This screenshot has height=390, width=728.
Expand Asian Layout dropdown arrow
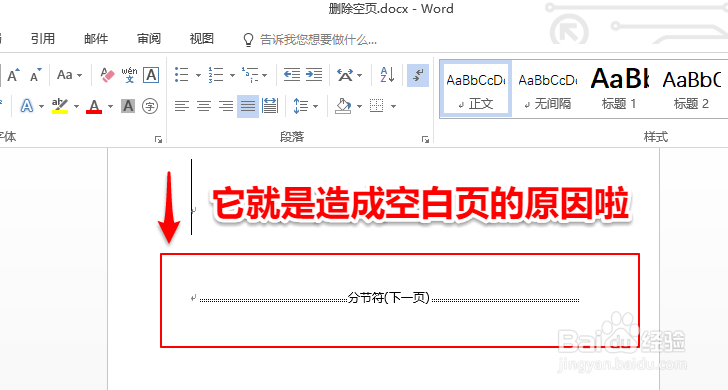tap(359, 75)
